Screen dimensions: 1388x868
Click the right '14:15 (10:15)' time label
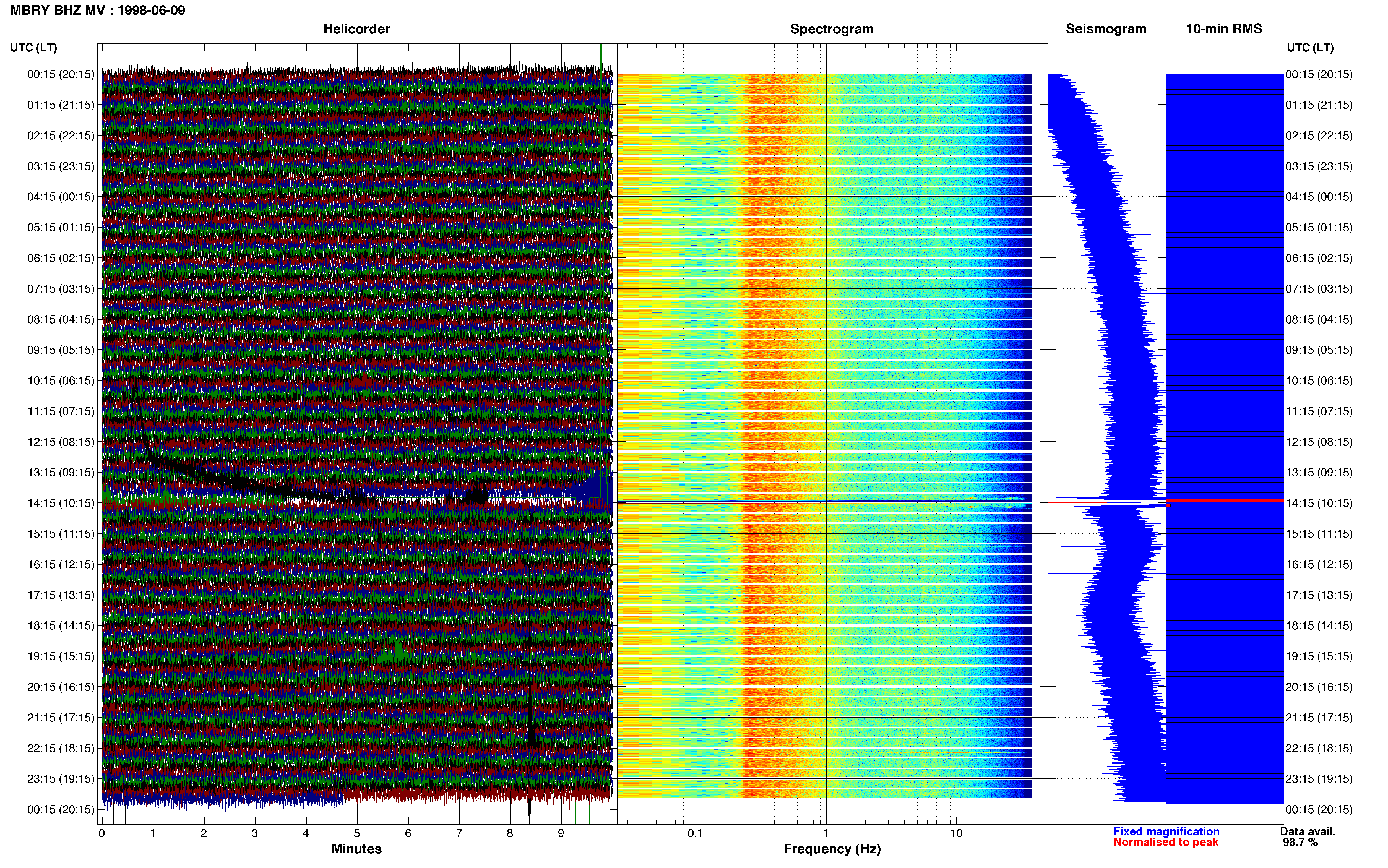1319,503
